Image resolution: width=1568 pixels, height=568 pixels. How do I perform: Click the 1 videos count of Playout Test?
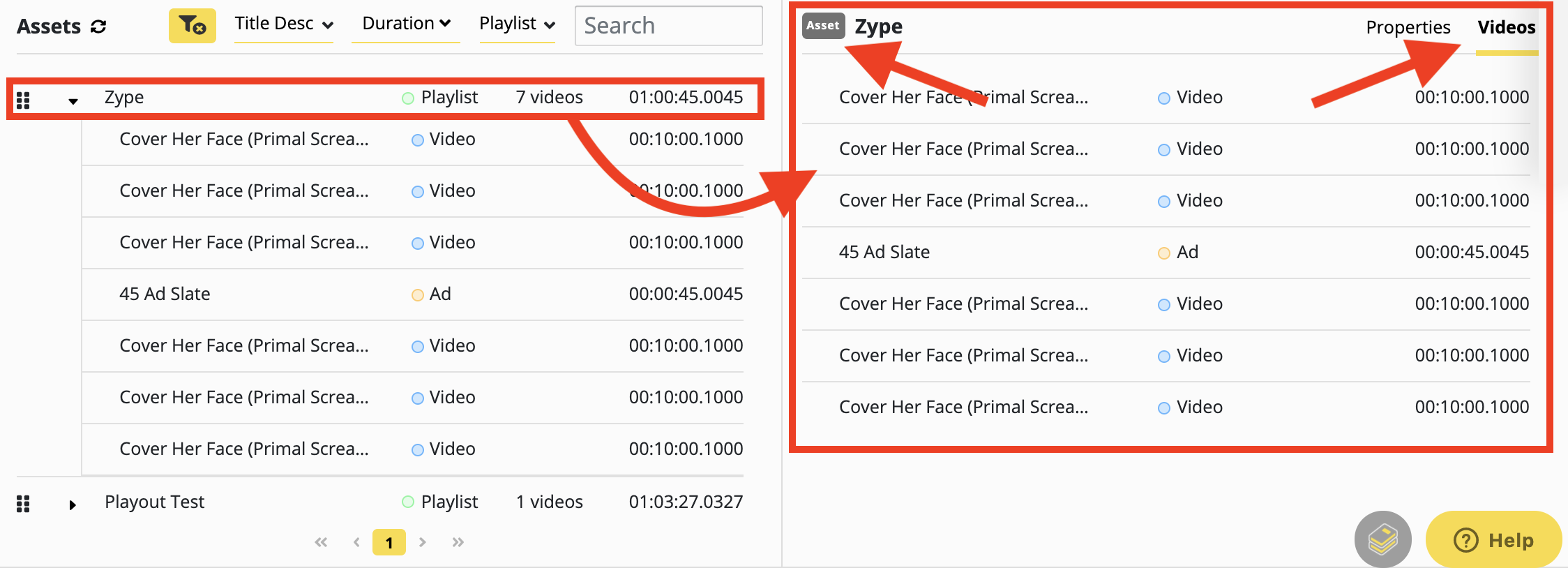pyautogui.click(x=549, y=502)
